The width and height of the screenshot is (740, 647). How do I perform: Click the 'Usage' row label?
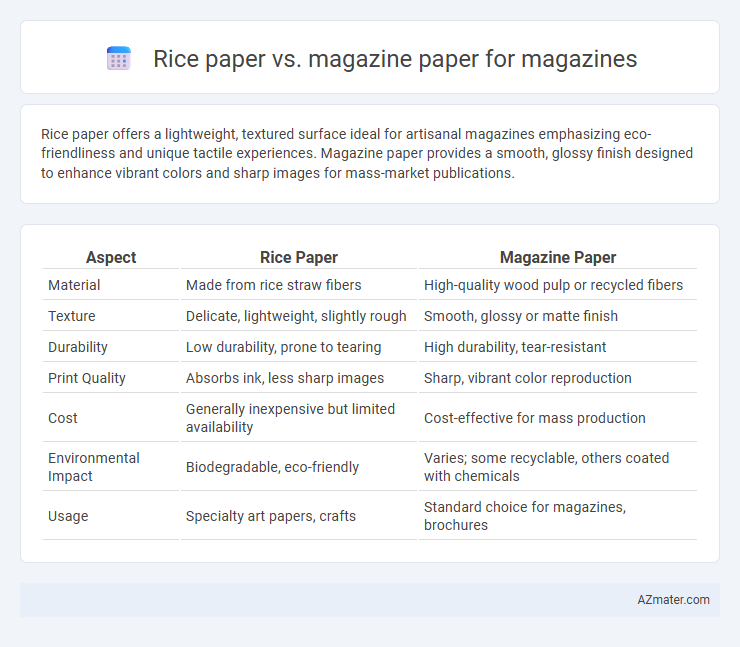[68, 516]
